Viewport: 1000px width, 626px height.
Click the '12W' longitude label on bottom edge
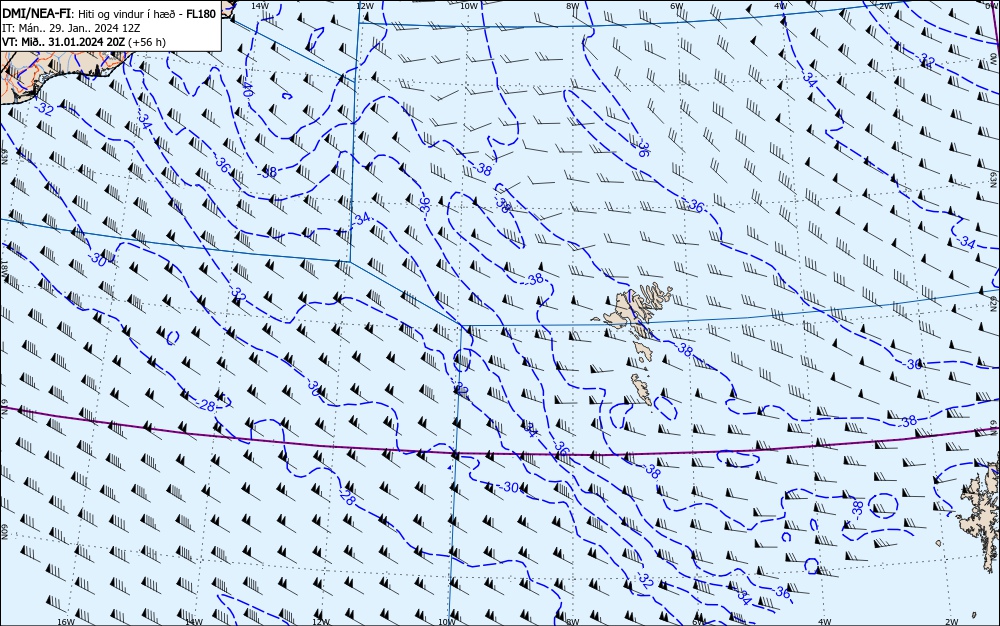pos(321,621)
